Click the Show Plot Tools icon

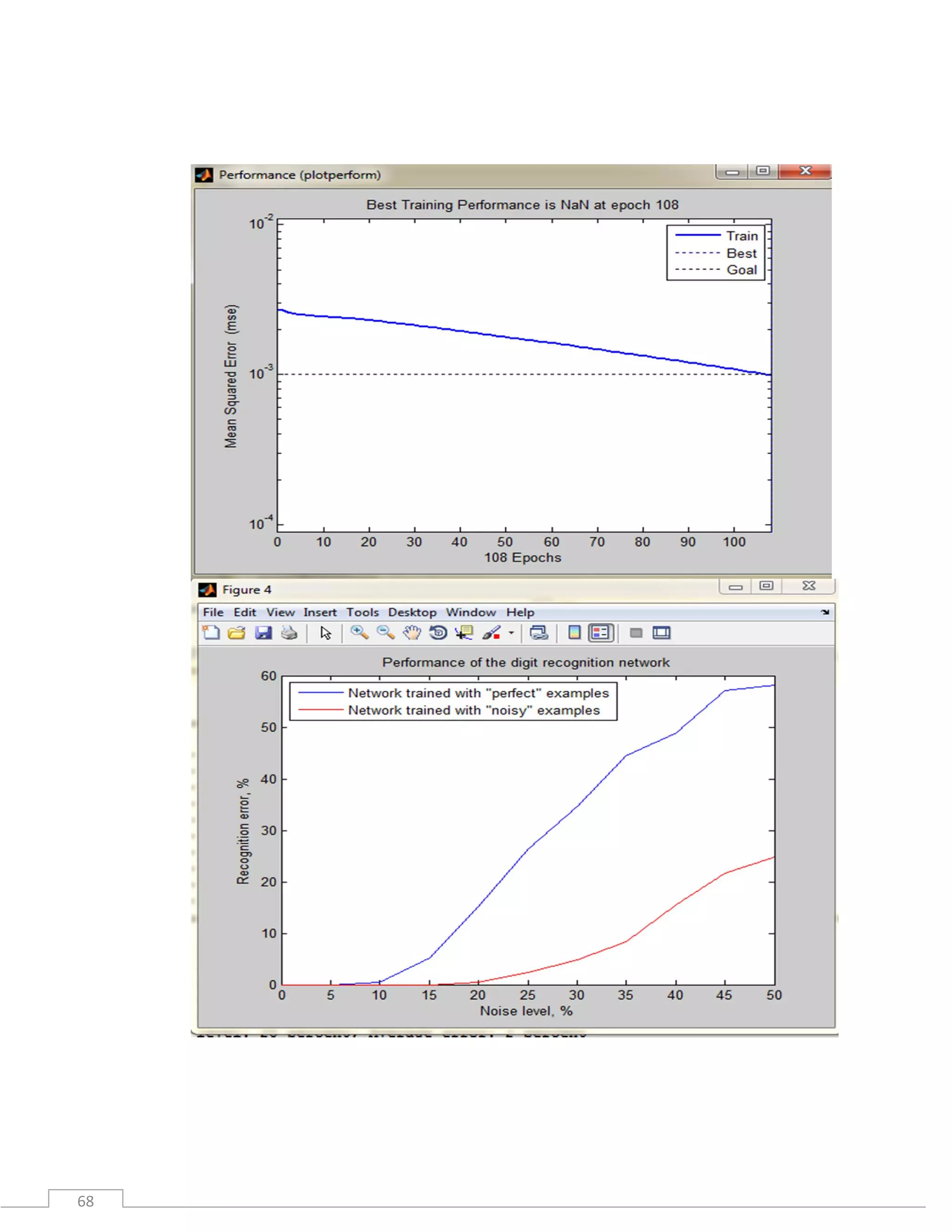tap(661, 633)
